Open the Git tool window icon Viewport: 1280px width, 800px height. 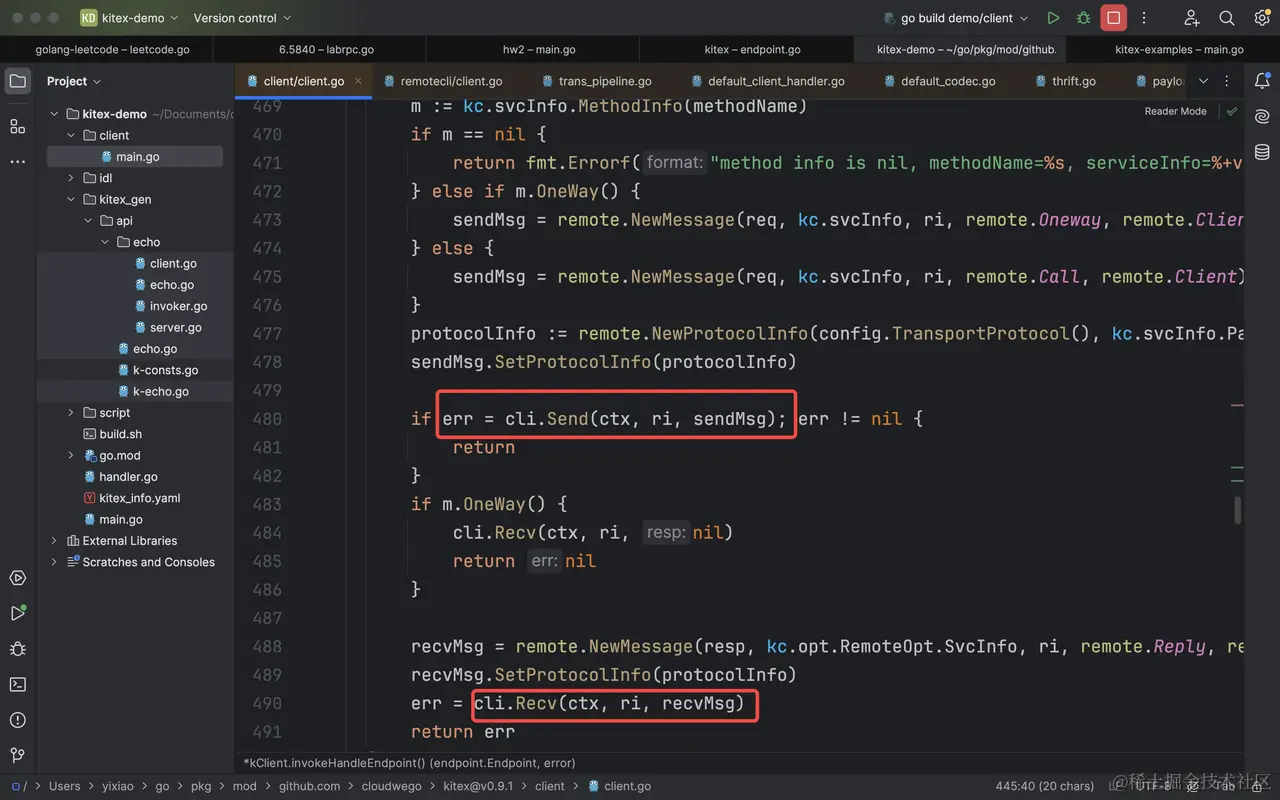pos(17,755)
